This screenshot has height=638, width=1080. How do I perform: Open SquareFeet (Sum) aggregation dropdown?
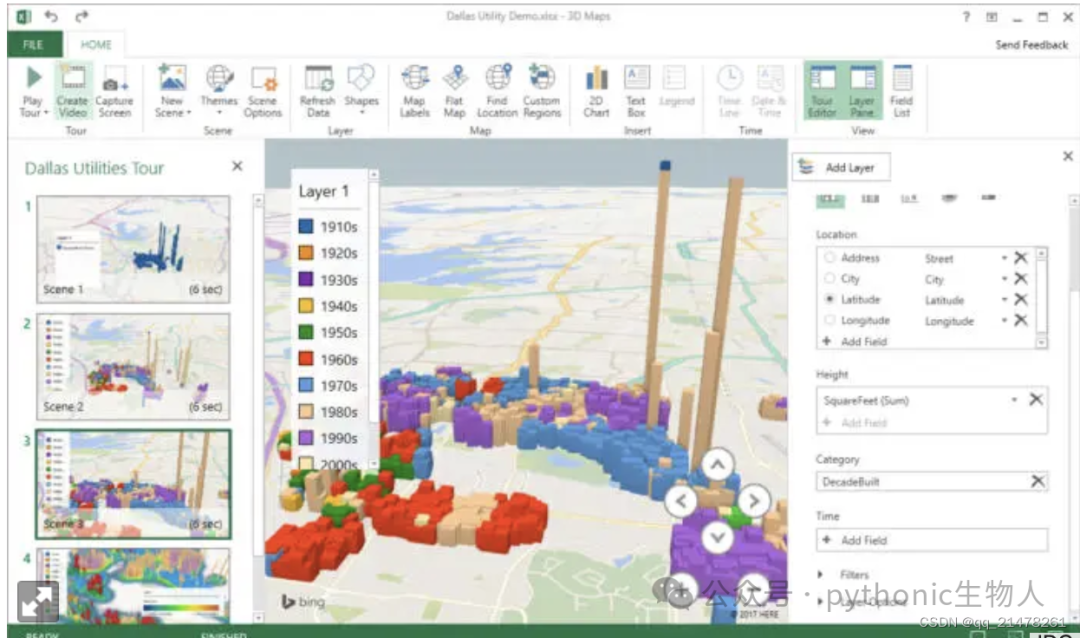tap(1014, 400)
